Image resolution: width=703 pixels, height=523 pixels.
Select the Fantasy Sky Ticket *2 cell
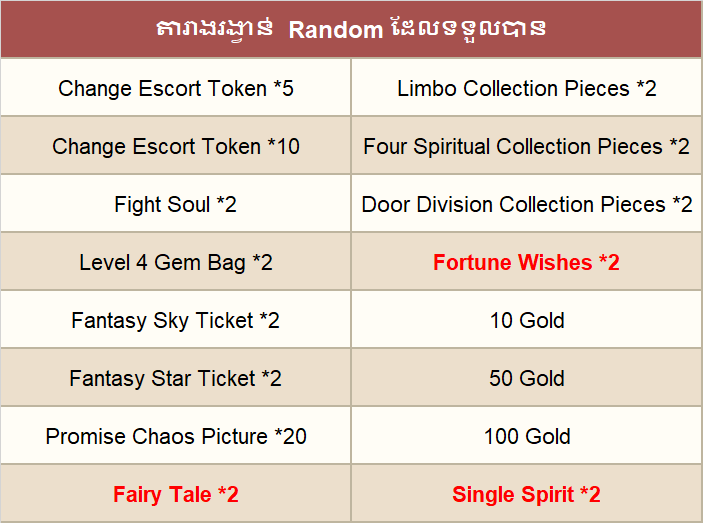(x=176, y=320)
